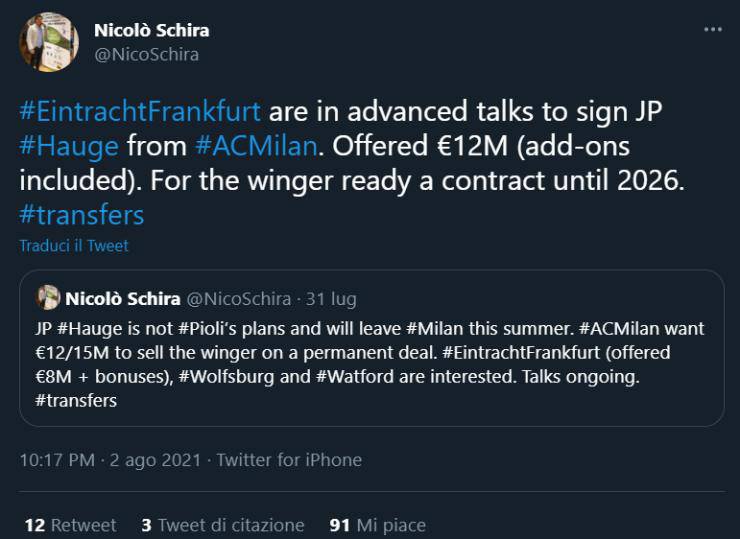View the 12 Retweet list

70,525
